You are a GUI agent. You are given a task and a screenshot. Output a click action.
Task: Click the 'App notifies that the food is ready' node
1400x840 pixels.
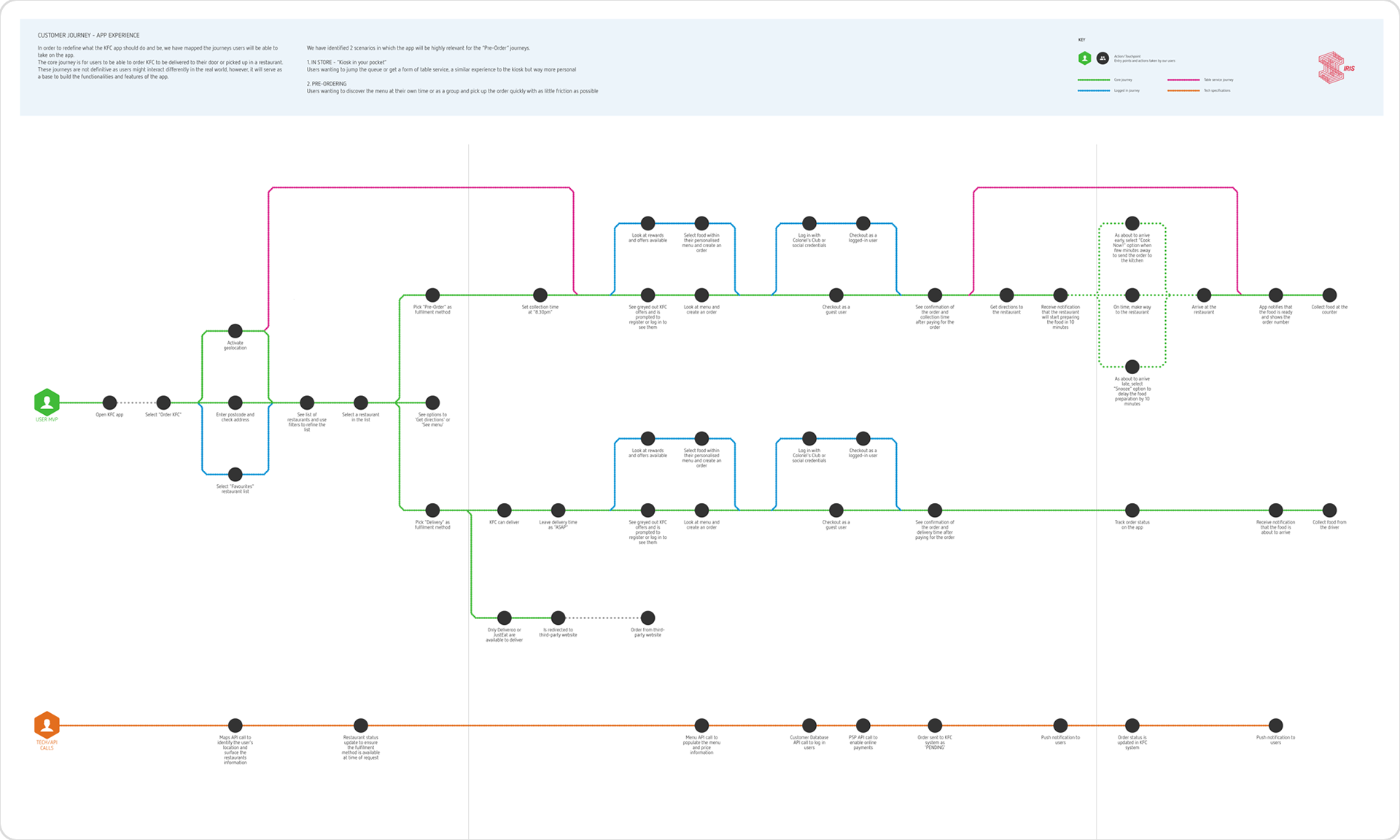pos(1275,295)
